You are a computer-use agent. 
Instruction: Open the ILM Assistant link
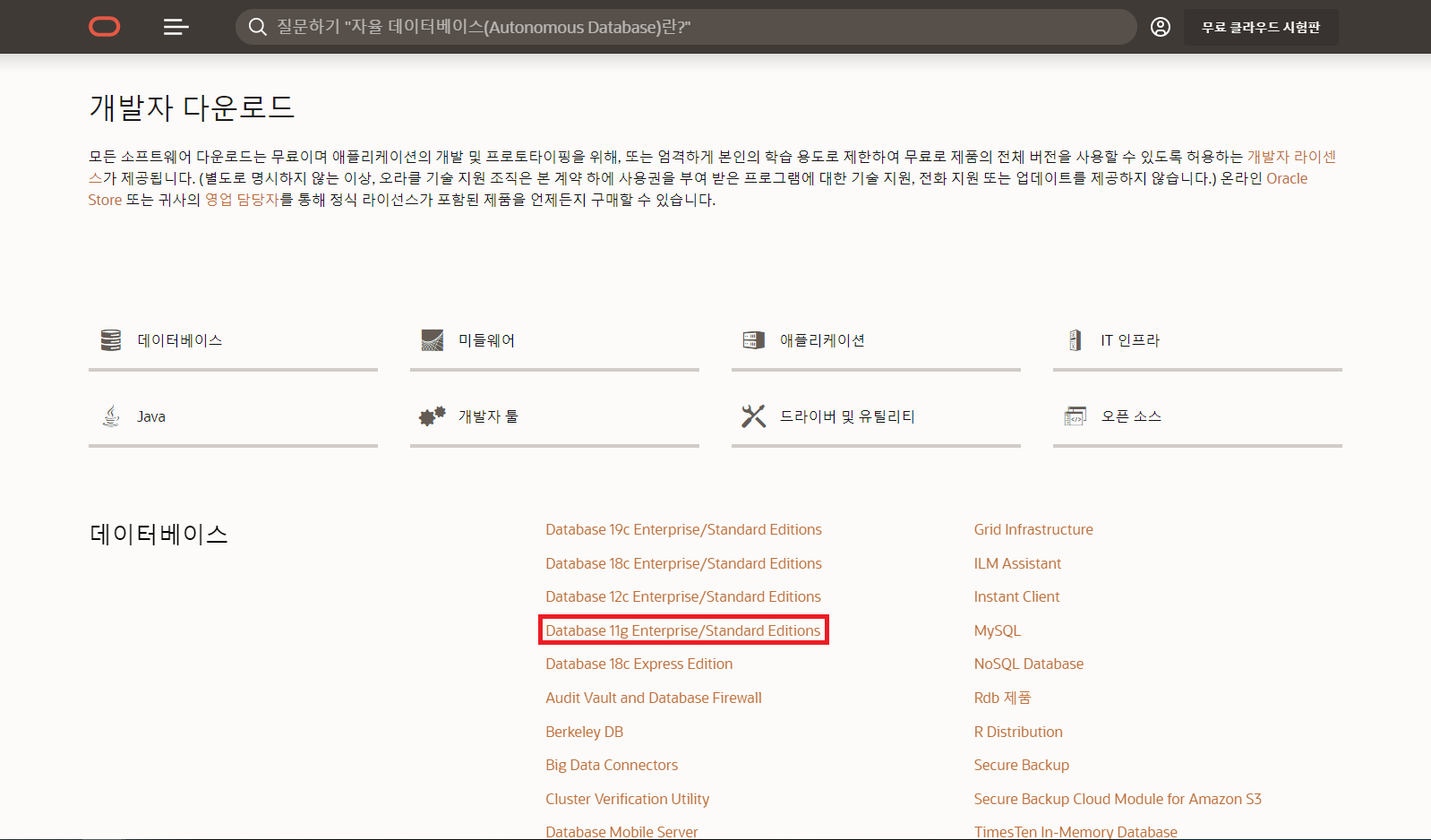click(x=1017, y=563)
